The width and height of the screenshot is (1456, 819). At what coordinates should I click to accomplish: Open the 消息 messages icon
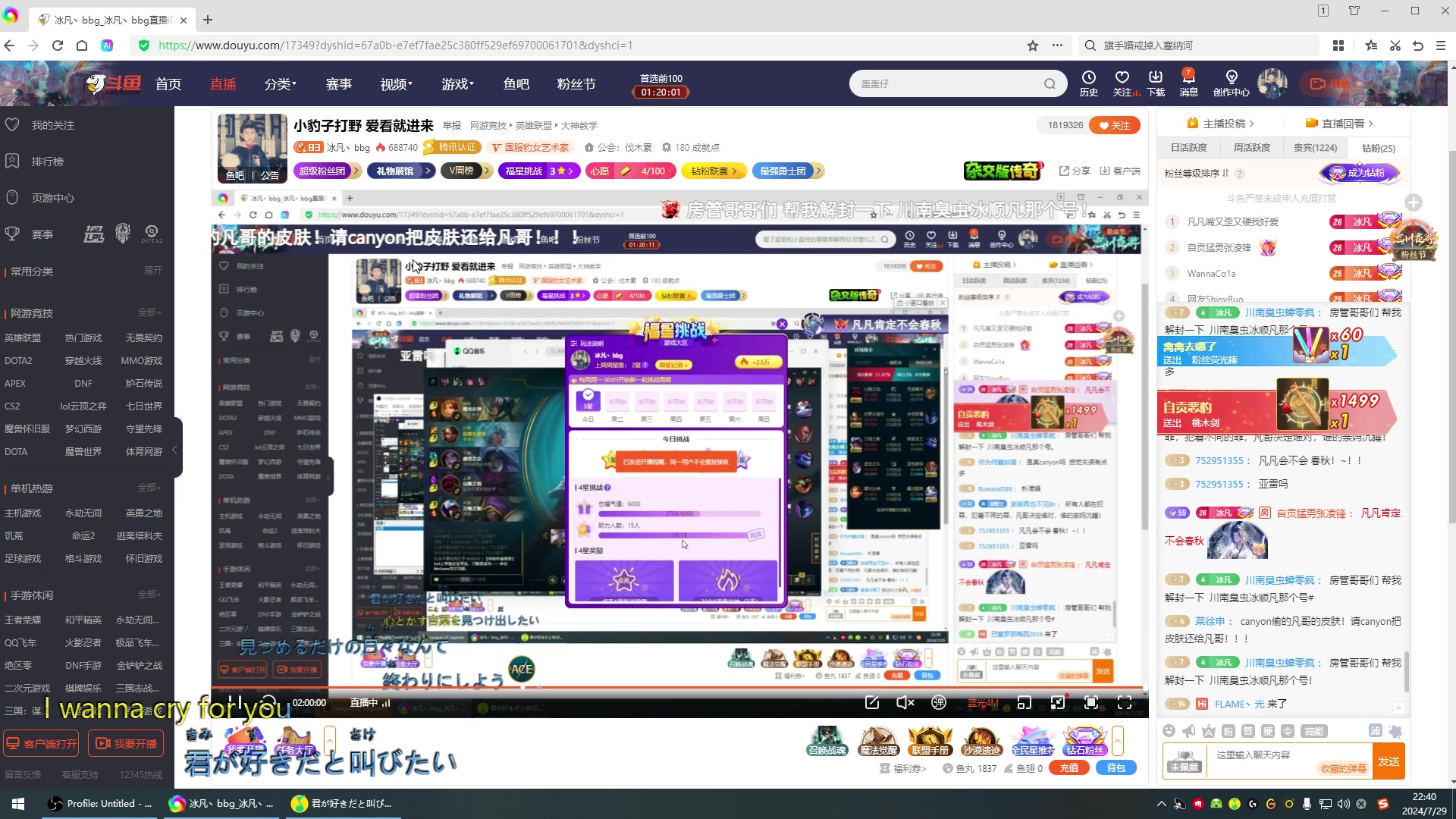(1188, 83)
